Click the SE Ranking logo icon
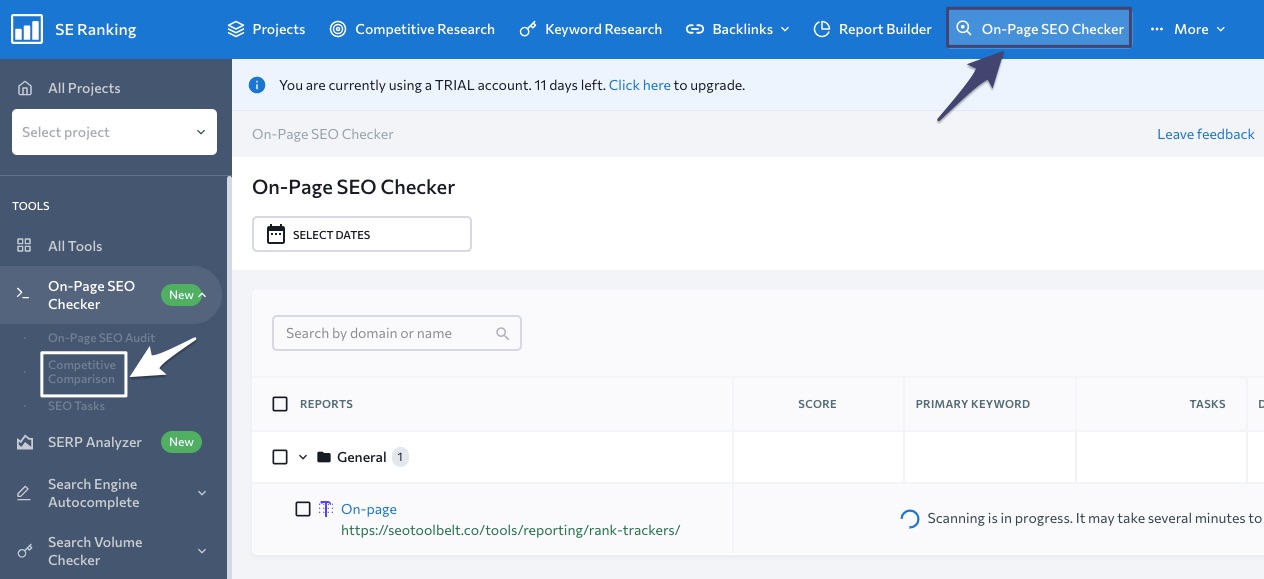1264x579 pixels. pyautogui.click(x=27, y=29)
